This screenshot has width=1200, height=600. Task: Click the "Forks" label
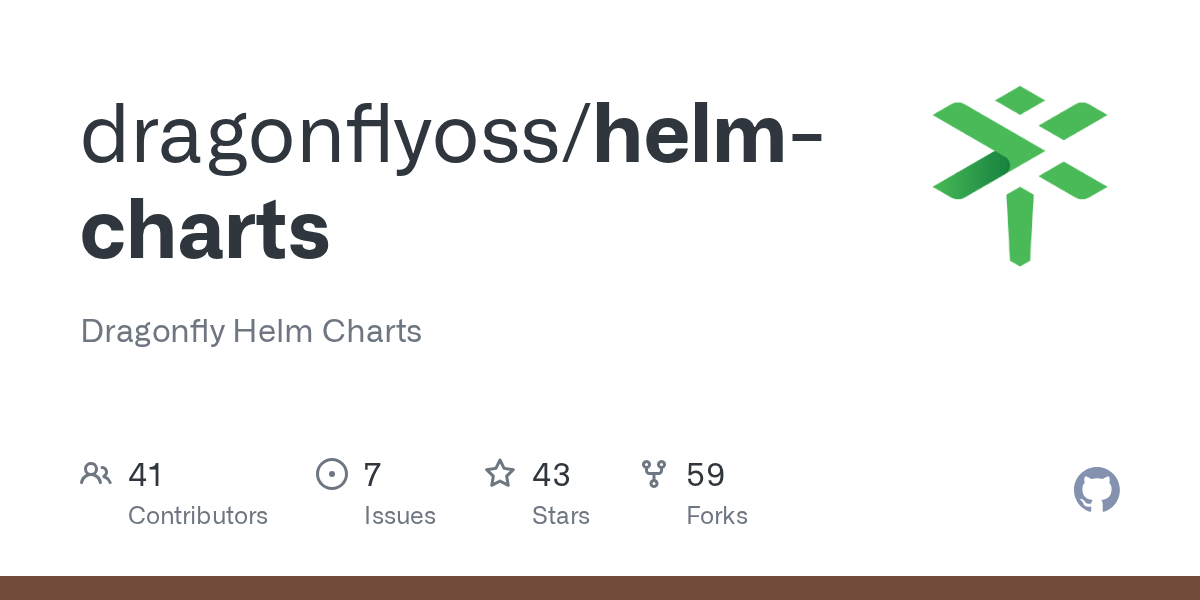[717, 516]
